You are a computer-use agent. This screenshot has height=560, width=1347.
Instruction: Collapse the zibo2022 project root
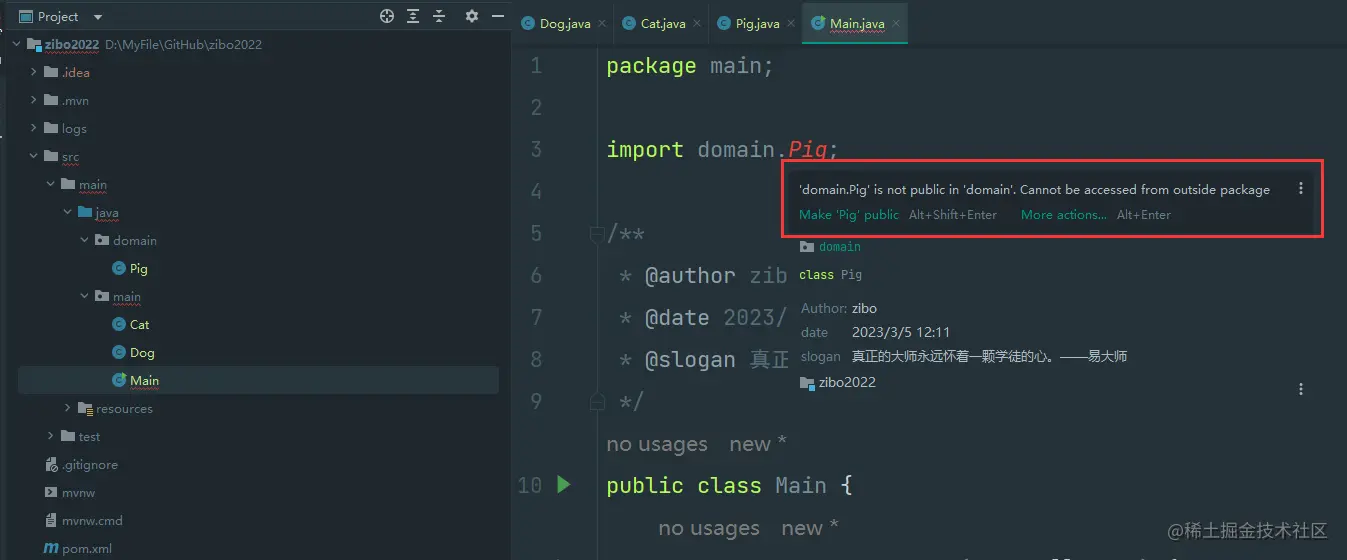click(x=17, y=44)
